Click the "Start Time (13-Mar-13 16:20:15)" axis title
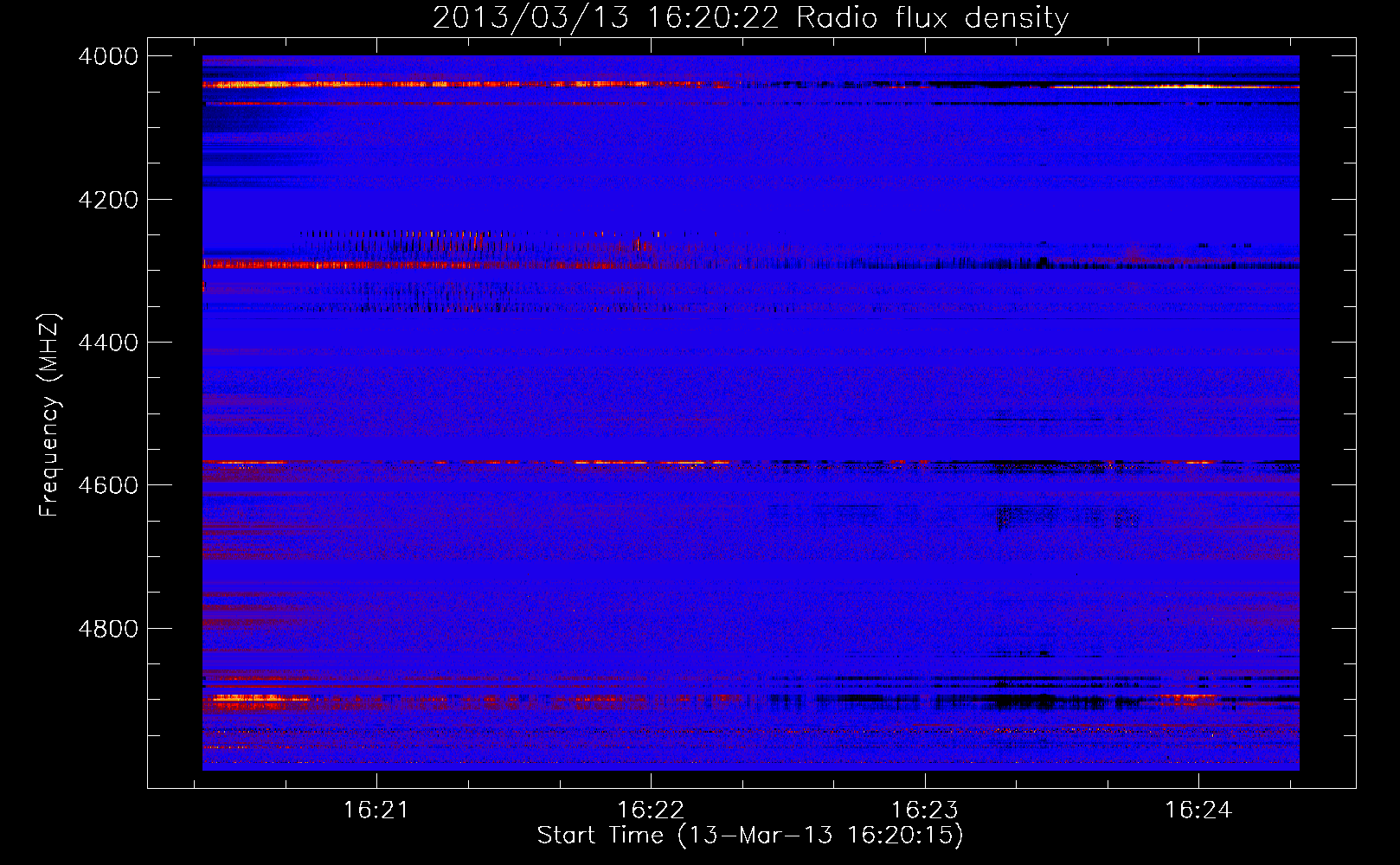The width and height of the screenshot is (1400, 865). [x=750, y=836]
